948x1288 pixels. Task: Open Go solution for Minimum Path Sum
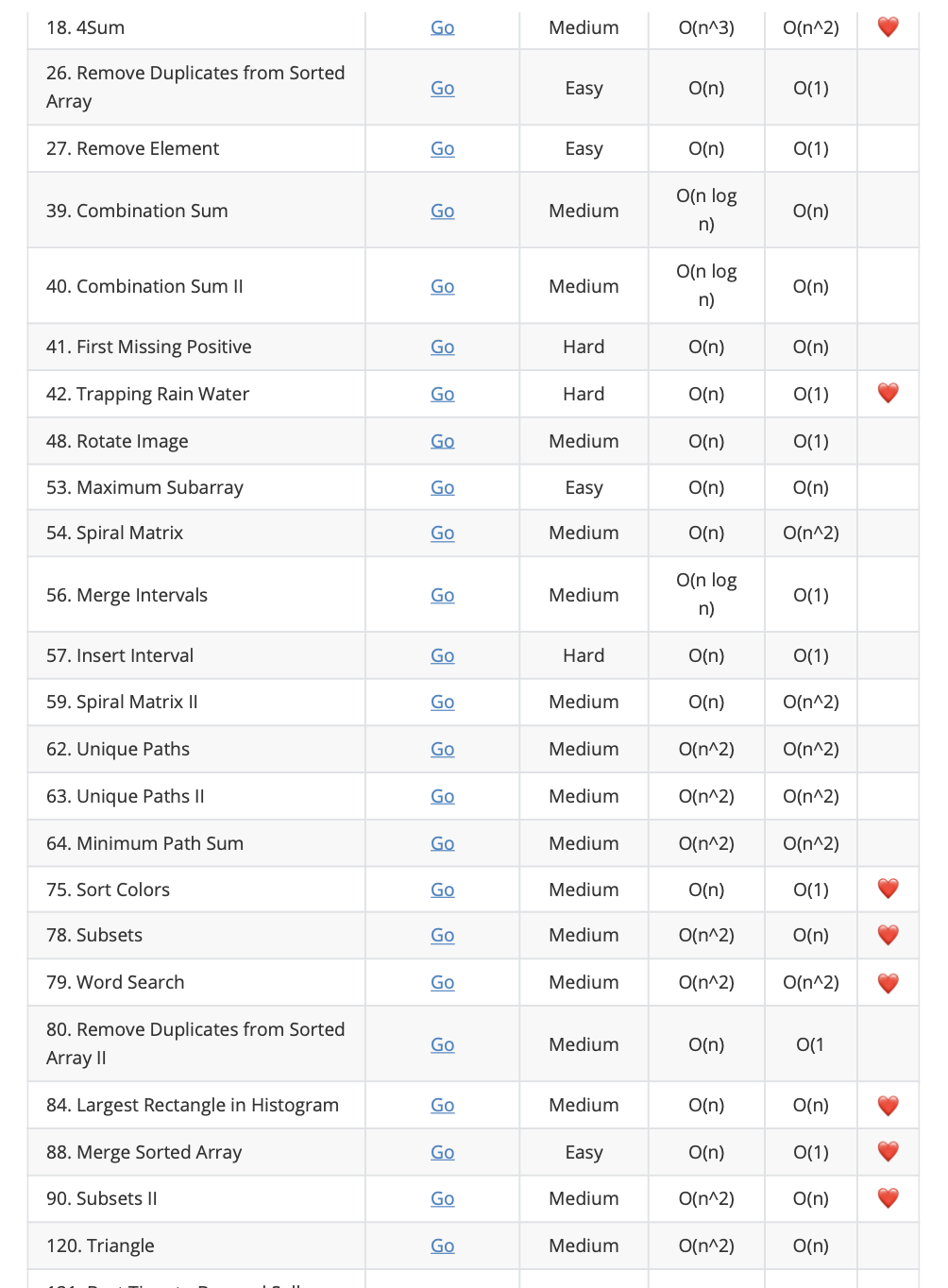pyautogui.click(x=442, y=844)
